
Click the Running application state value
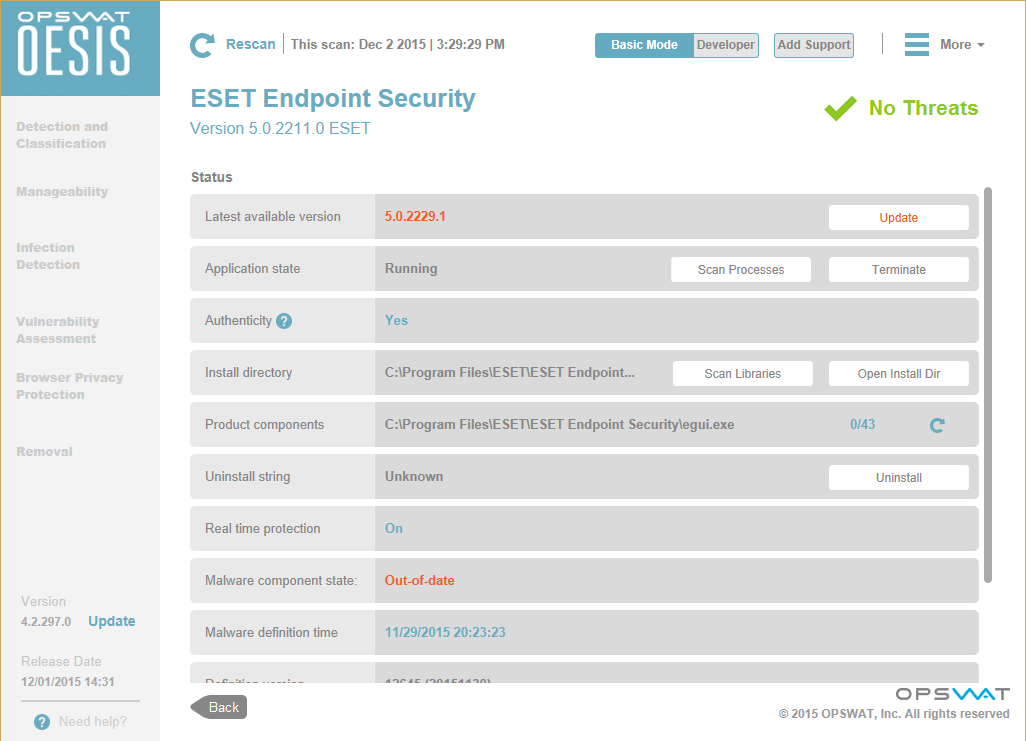tap(411, 268)
